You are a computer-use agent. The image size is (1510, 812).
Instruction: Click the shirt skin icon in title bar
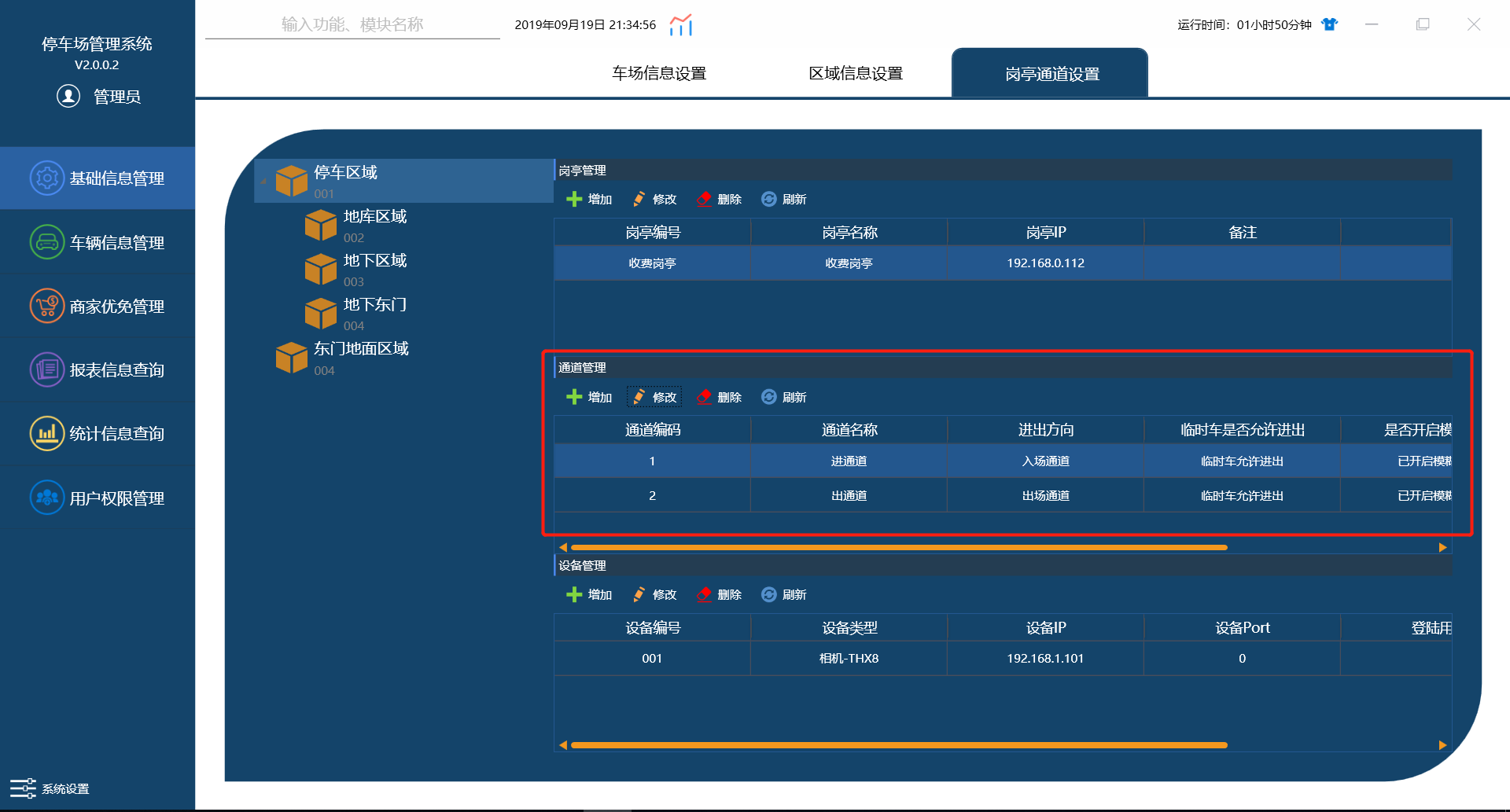1329,24
